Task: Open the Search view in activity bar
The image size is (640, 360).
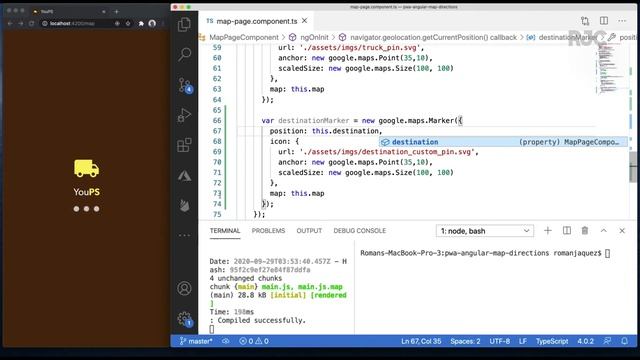Action: (184, 54)
